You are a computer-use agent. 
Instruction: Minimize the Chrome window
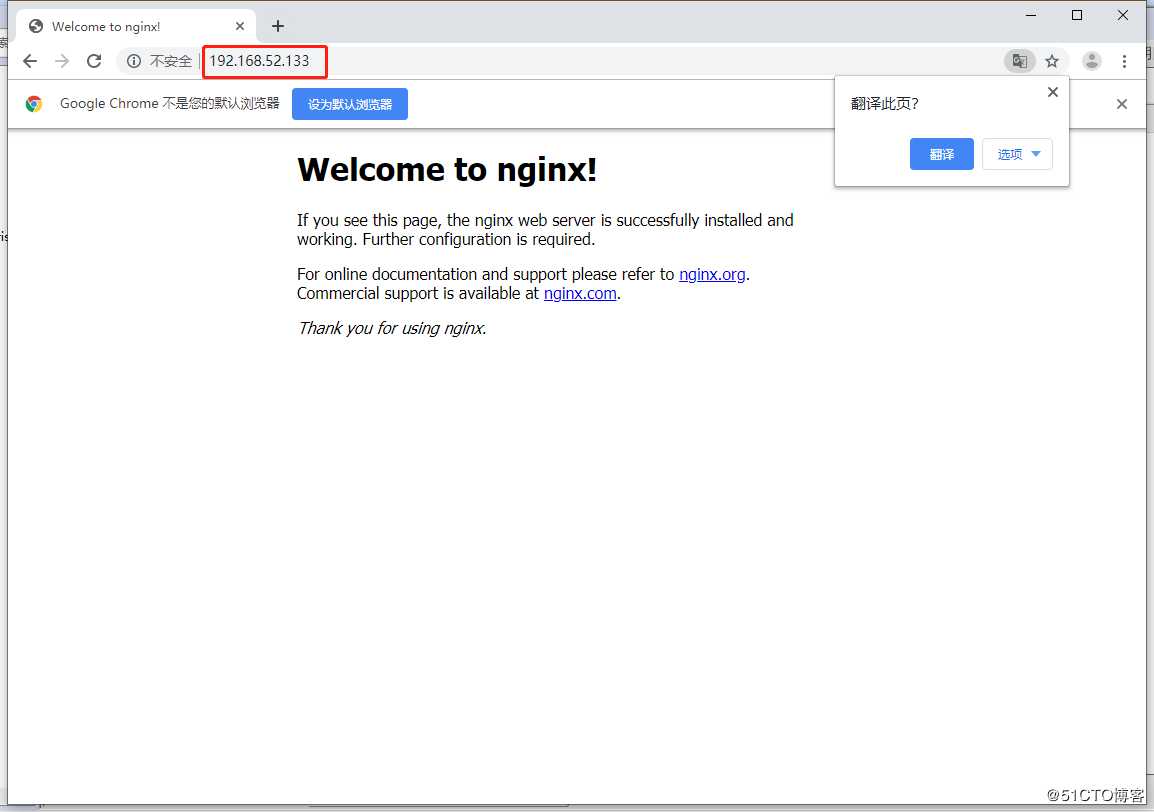pyautogui.click(x=1031, y=15)
